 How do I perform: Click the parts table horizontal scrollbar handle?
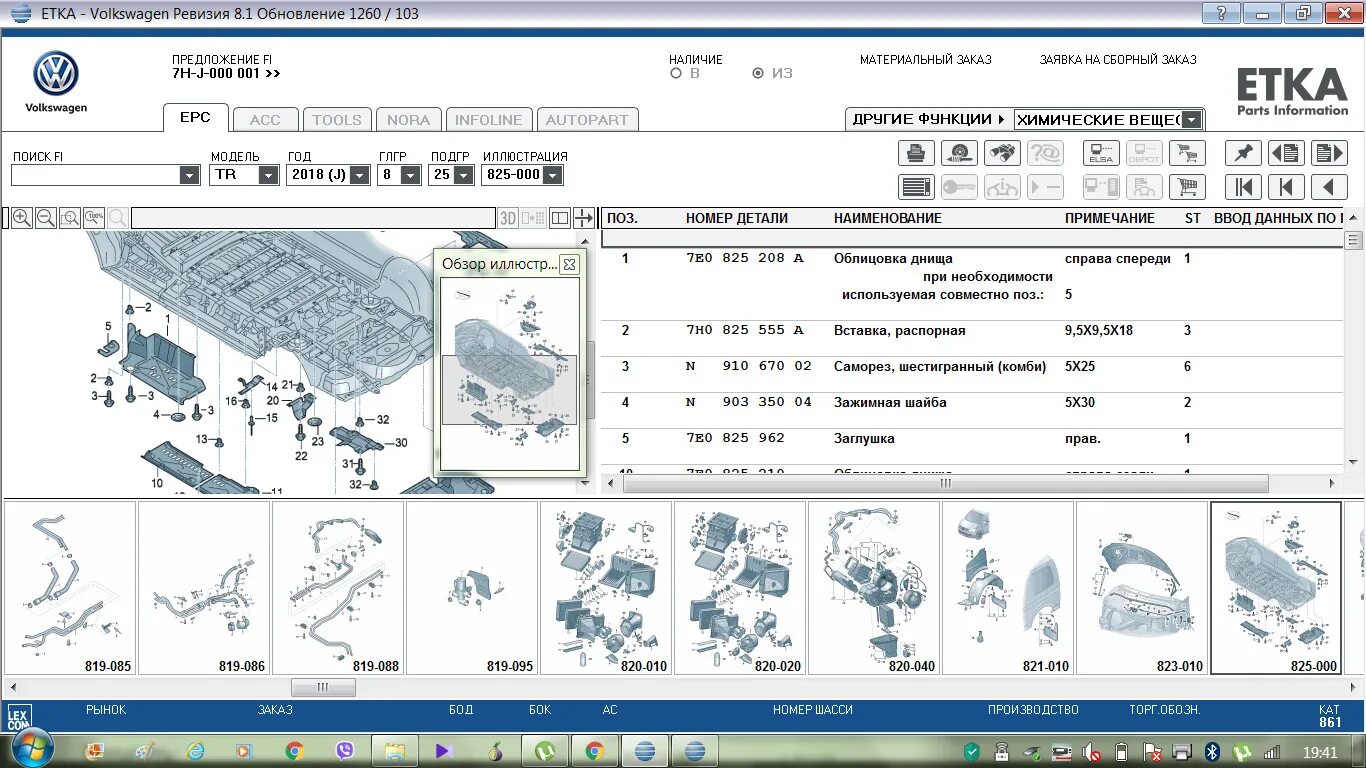pos(946,483)
